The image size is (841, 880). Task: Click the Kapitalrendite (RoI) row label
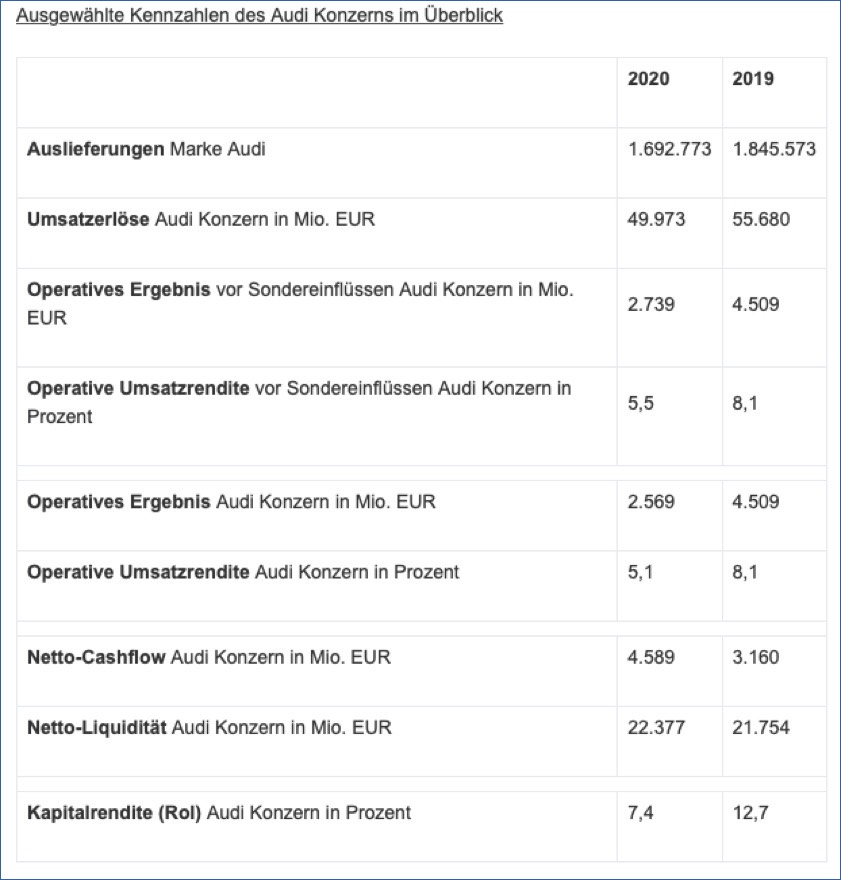click(x=219, y=813)
